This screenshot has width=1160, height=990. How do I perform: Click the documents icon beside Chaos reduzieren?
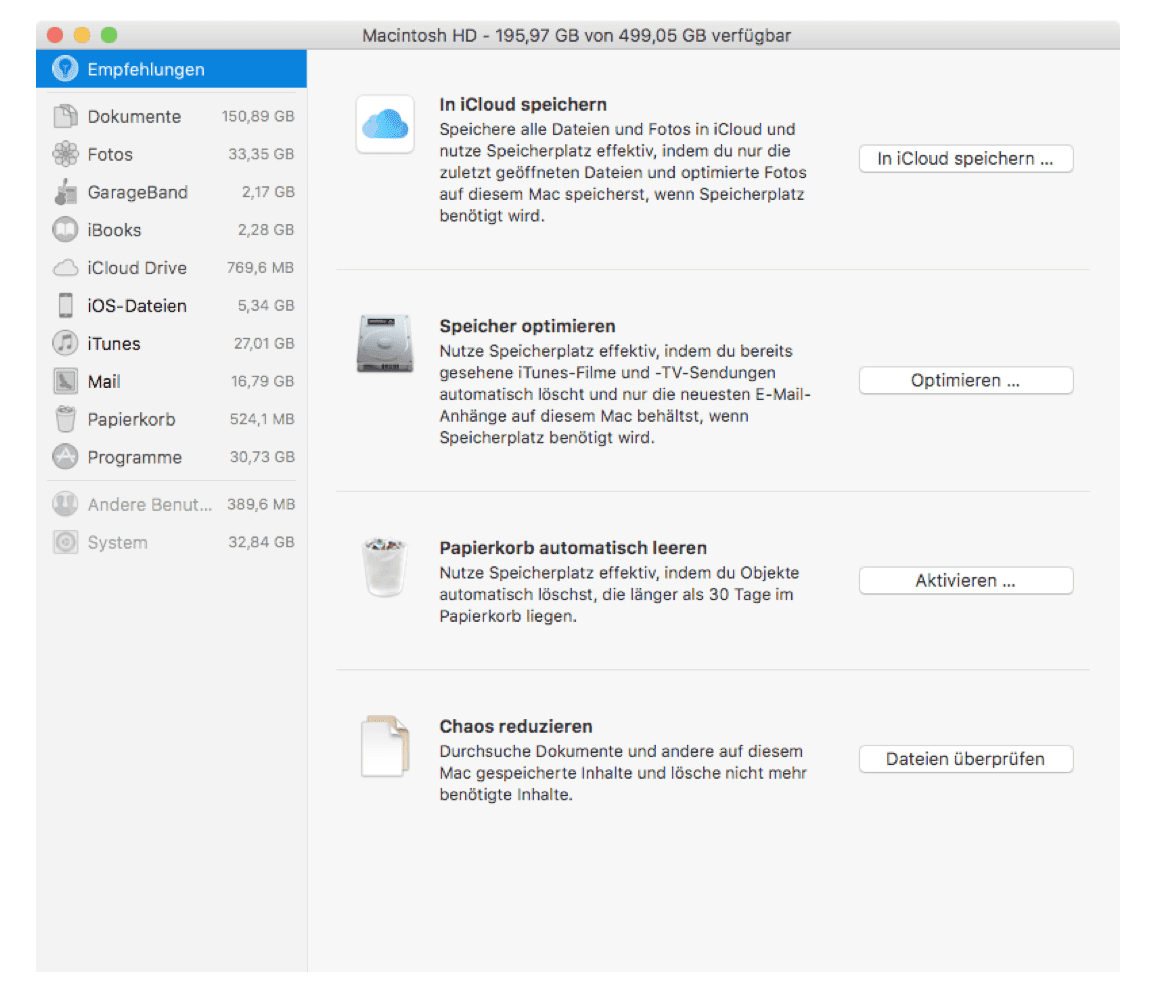(x=385, y=746)
